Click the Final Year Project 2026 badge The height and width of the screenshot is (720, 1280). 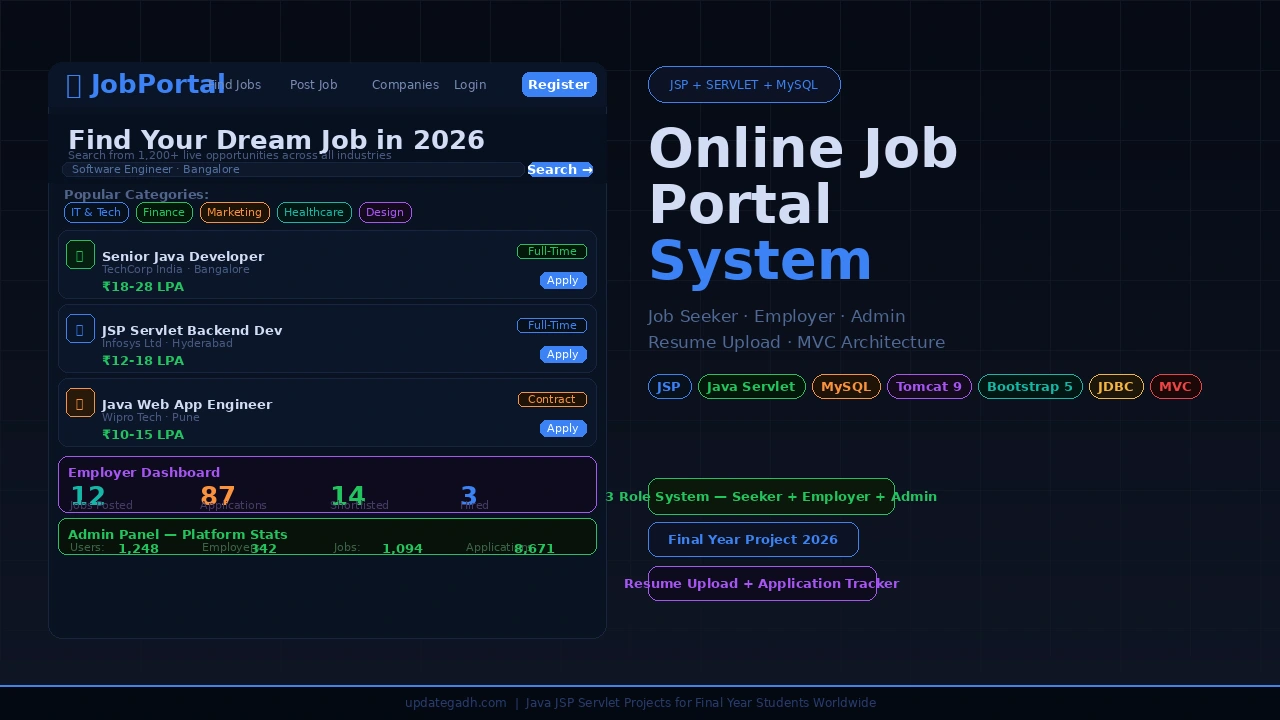[753, 539]
